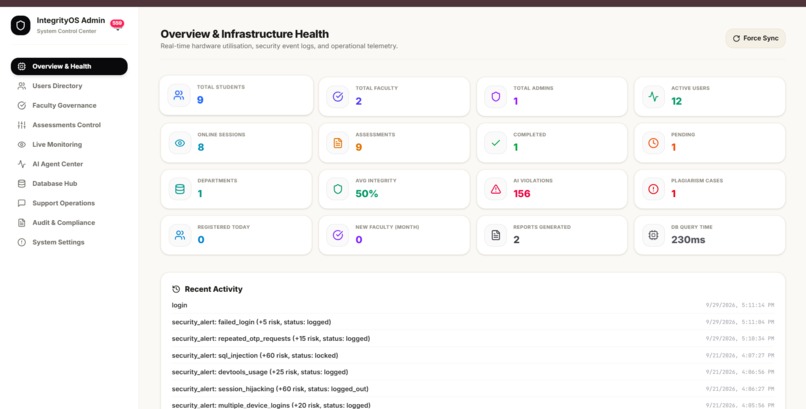Click the New Faculty (Month) badge icon
This screenshot has height=409, width=806.
coord(338,235)
